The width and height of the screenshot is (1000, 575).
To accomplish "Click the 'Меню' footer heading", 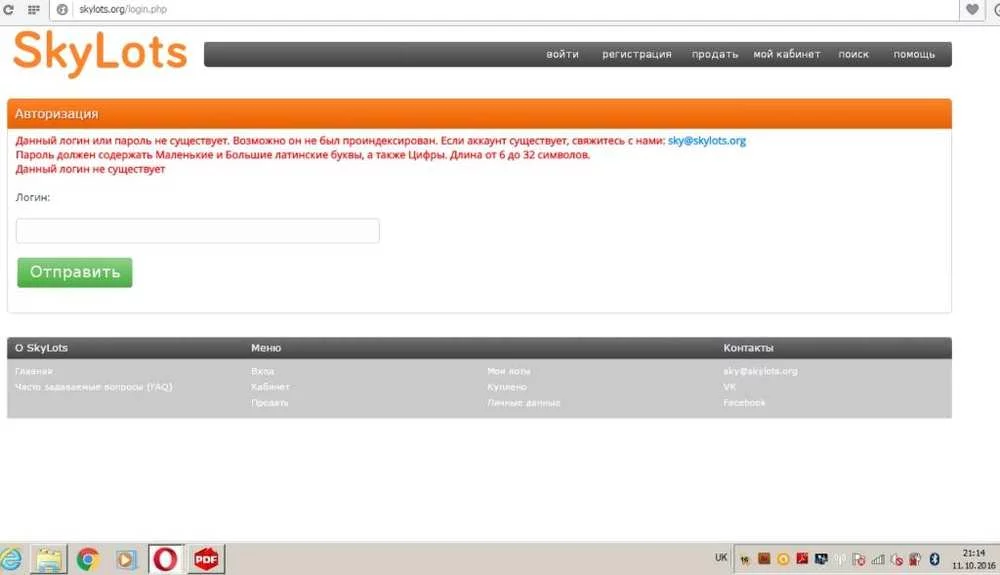I will point(266,348).
